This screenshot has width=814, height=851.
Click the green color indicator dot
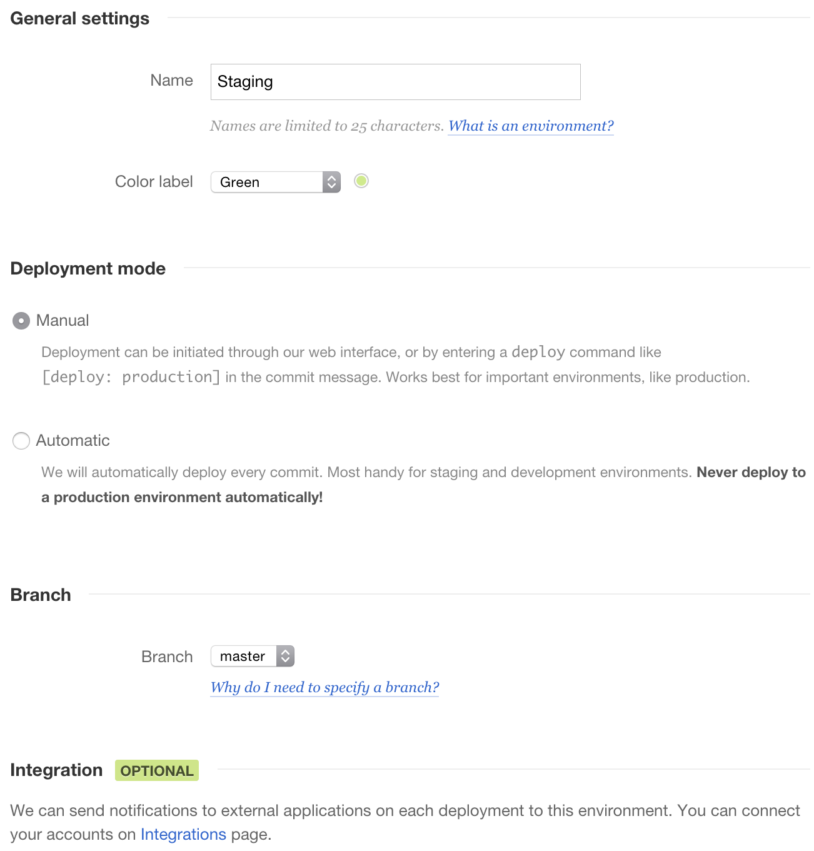tap(361, 181)
